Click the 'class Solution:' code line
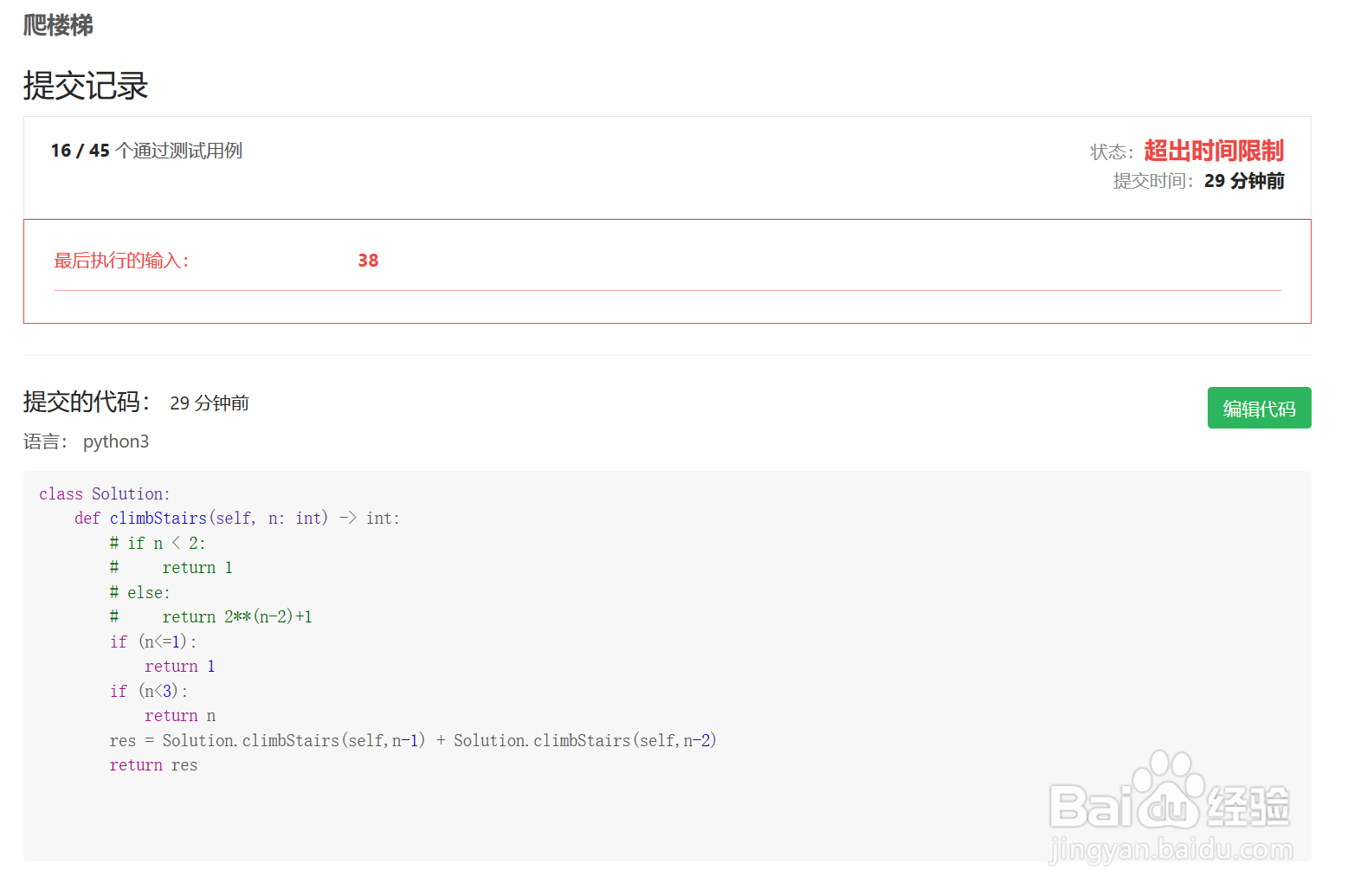 [x=105, y=493]
